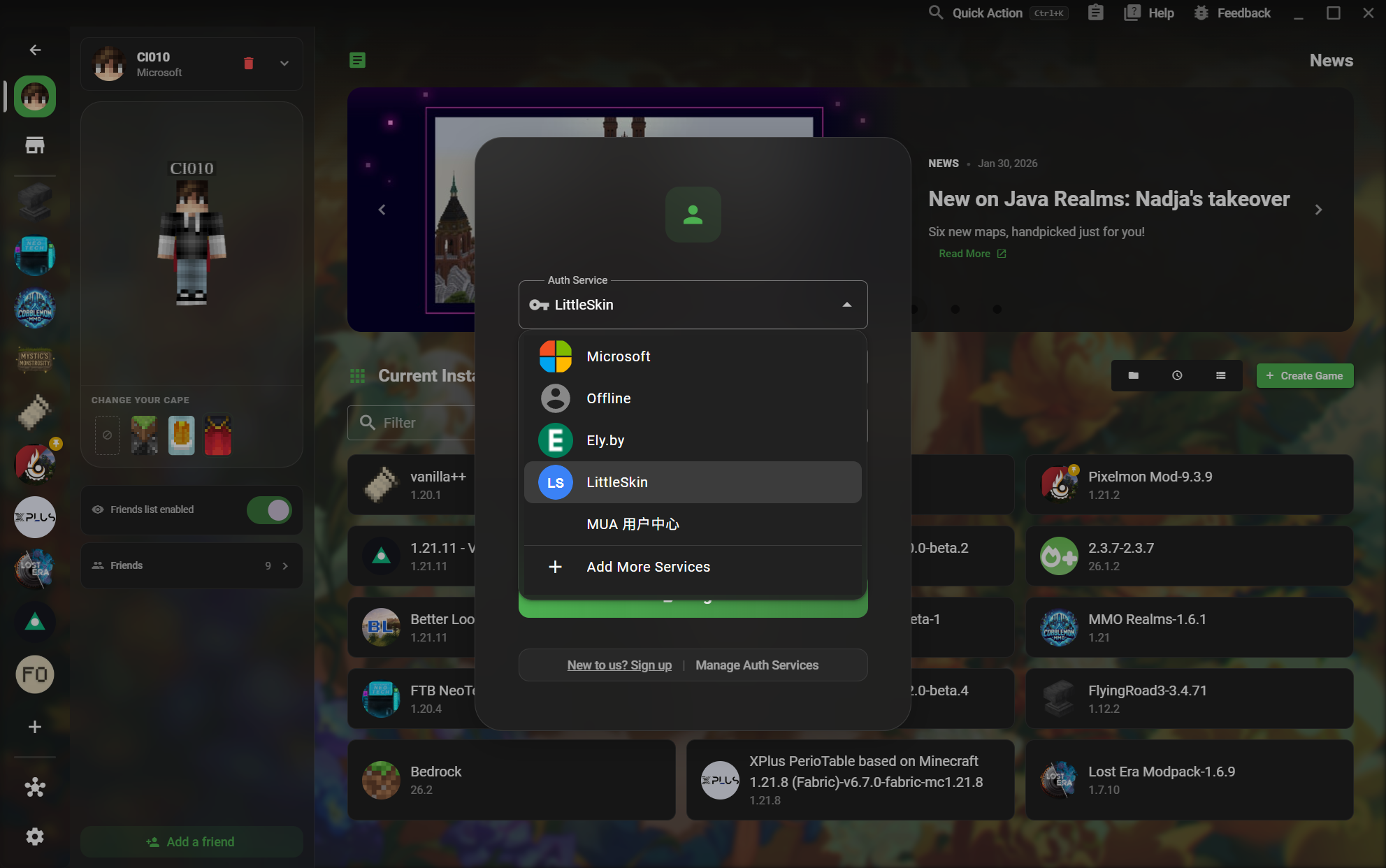Open the Lost Era sidebar icon
Image resolution: width=1386 pixels, height=868 pixels.
35,570
